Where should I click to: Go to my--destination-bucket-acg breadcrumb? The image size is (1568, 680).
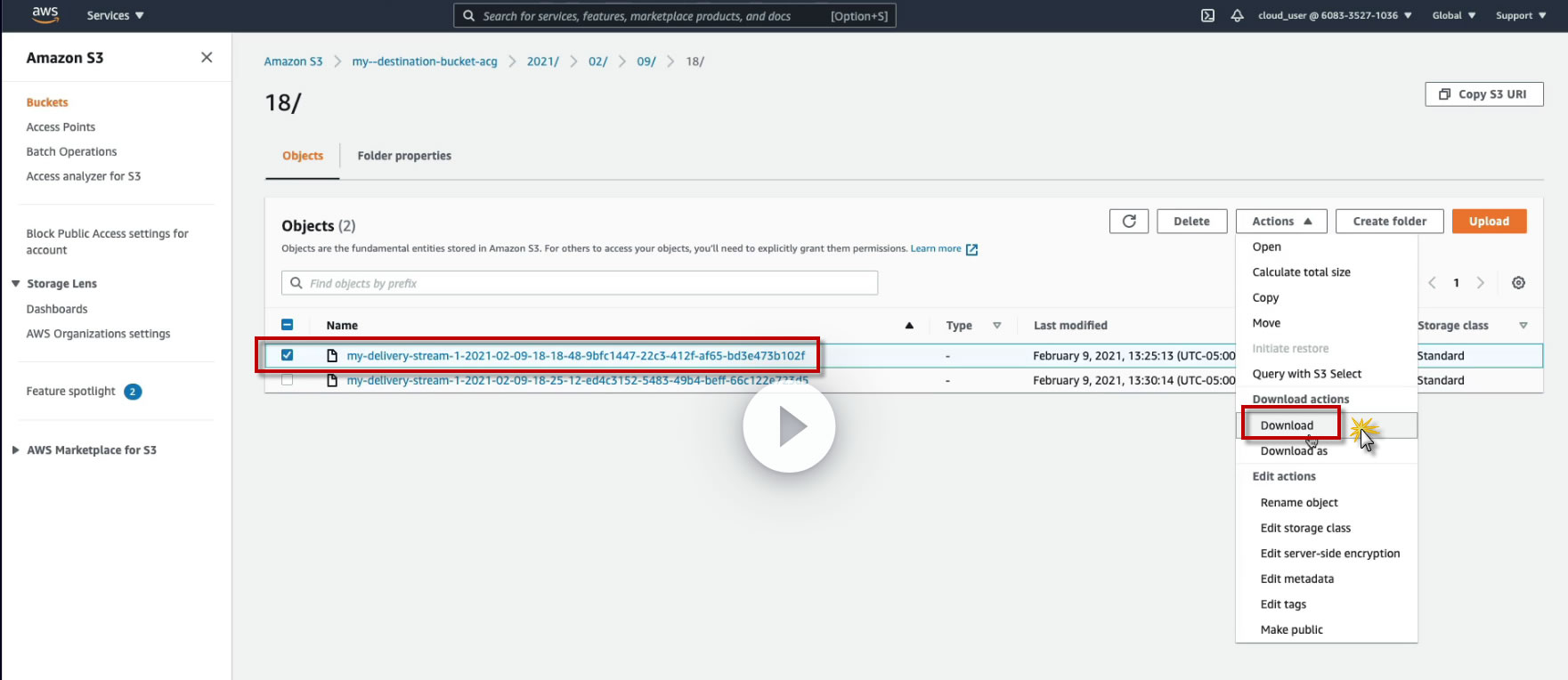coord(425,61)
